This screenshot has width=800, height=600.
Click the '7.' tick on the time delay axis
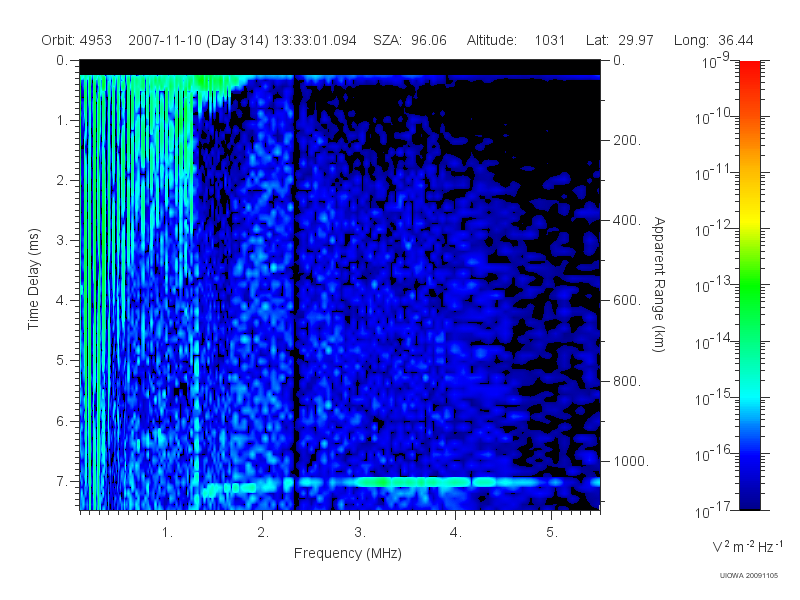tap(62, 481)
